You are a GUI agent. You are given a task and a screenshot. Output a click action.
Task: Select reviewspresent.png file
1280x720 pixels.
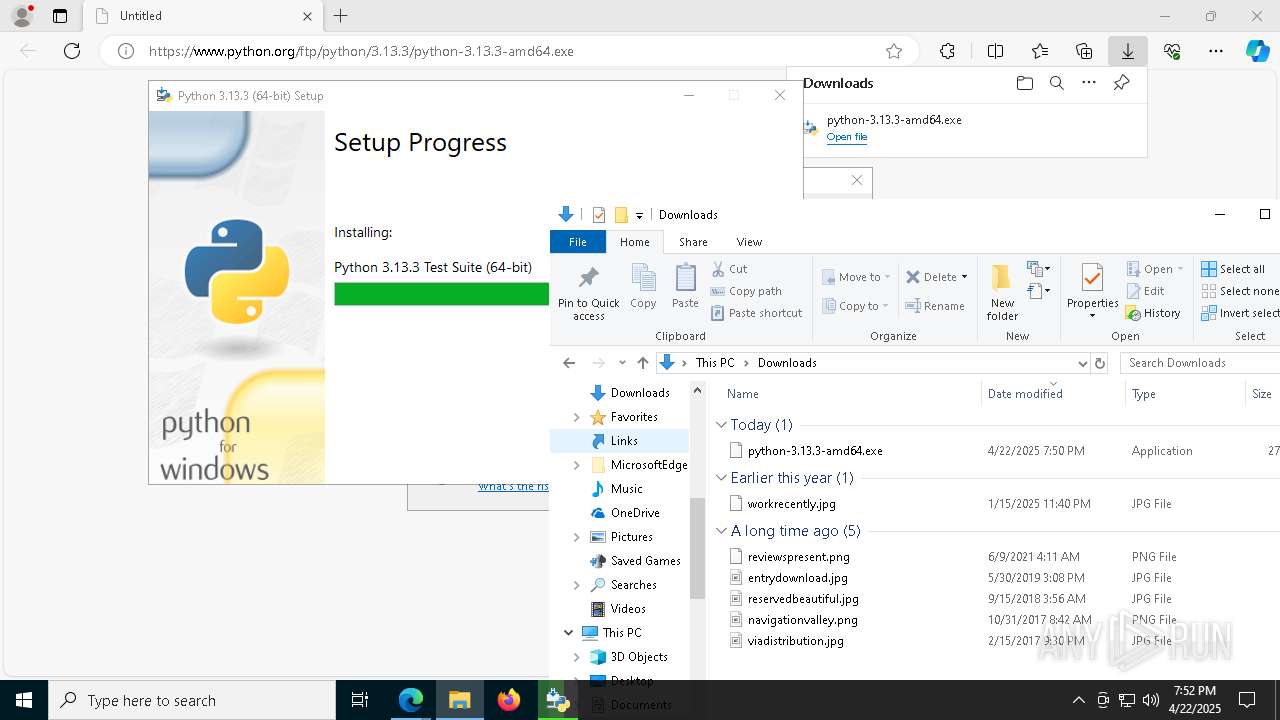[798, 557]
